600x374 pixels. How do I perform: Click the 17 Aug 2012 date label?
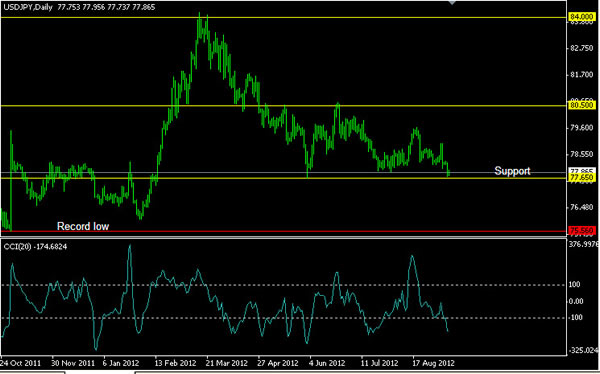point(433,363)
